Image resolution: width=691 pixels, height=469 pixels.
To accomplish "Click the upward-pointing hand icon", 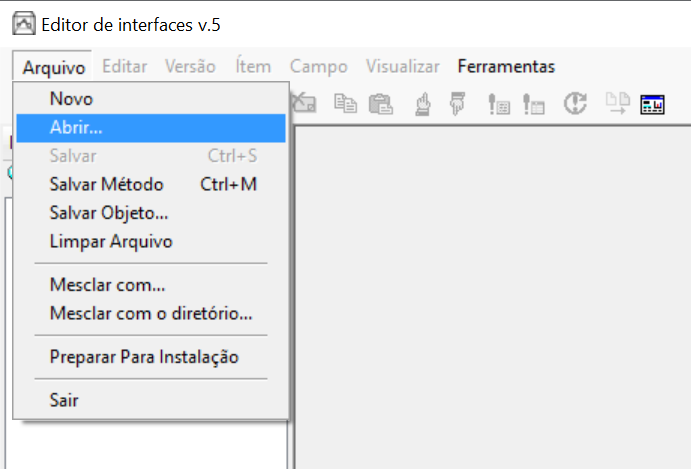I will pos(423,102).
